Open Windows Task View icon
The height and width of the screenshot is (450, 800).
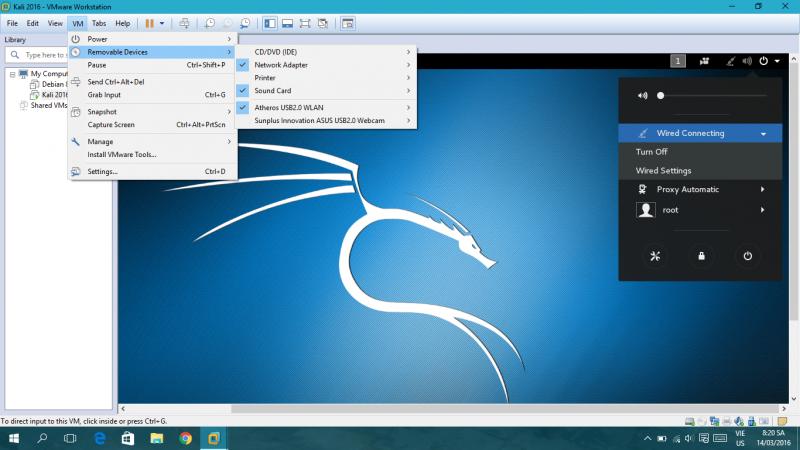70,438
